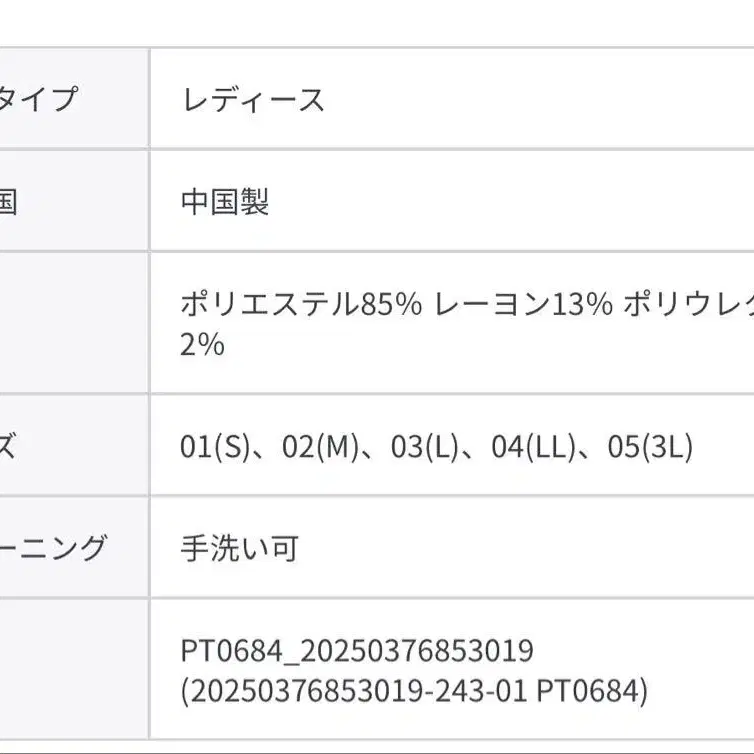Click the タイプ row label
This screenshot has height=754, width=754.
coord(38,100)
